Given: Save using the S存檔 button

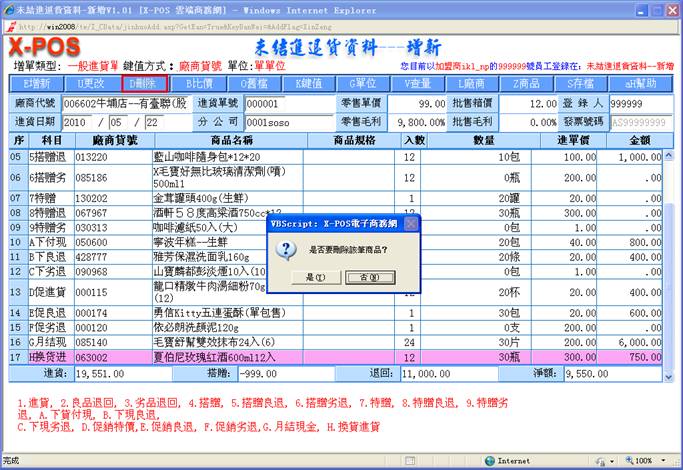Looking at the screenshot, I should 580,83.
